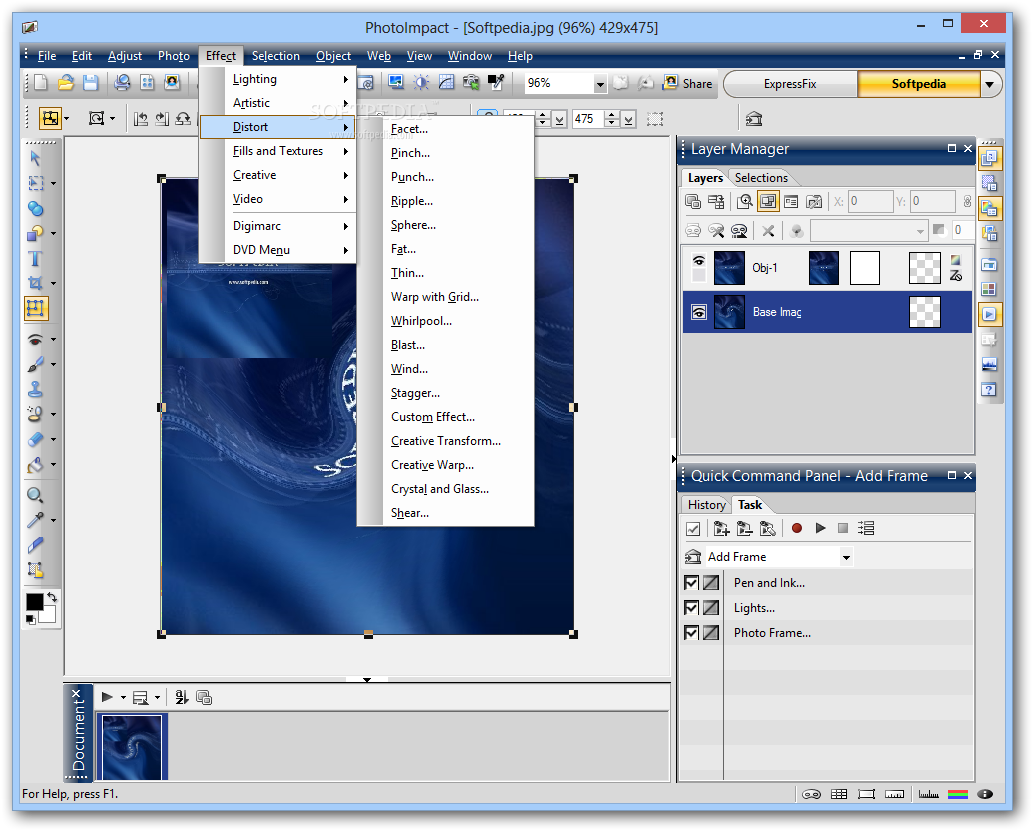
Task: Toggle the Pen and Ink checkbox
Action: point(691,583)
